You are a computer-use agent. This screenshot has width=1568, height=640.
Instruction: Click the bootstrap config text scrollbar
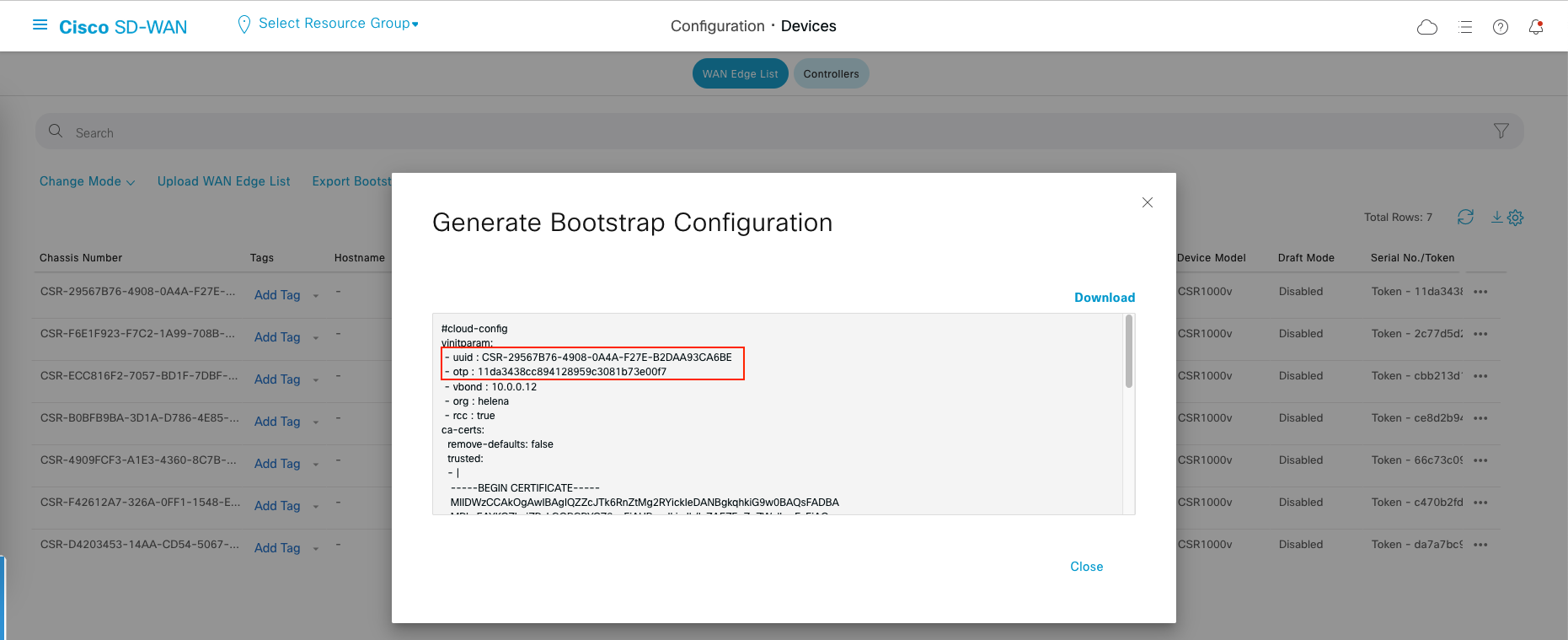pyautogui.click(x=1128, y=352)
